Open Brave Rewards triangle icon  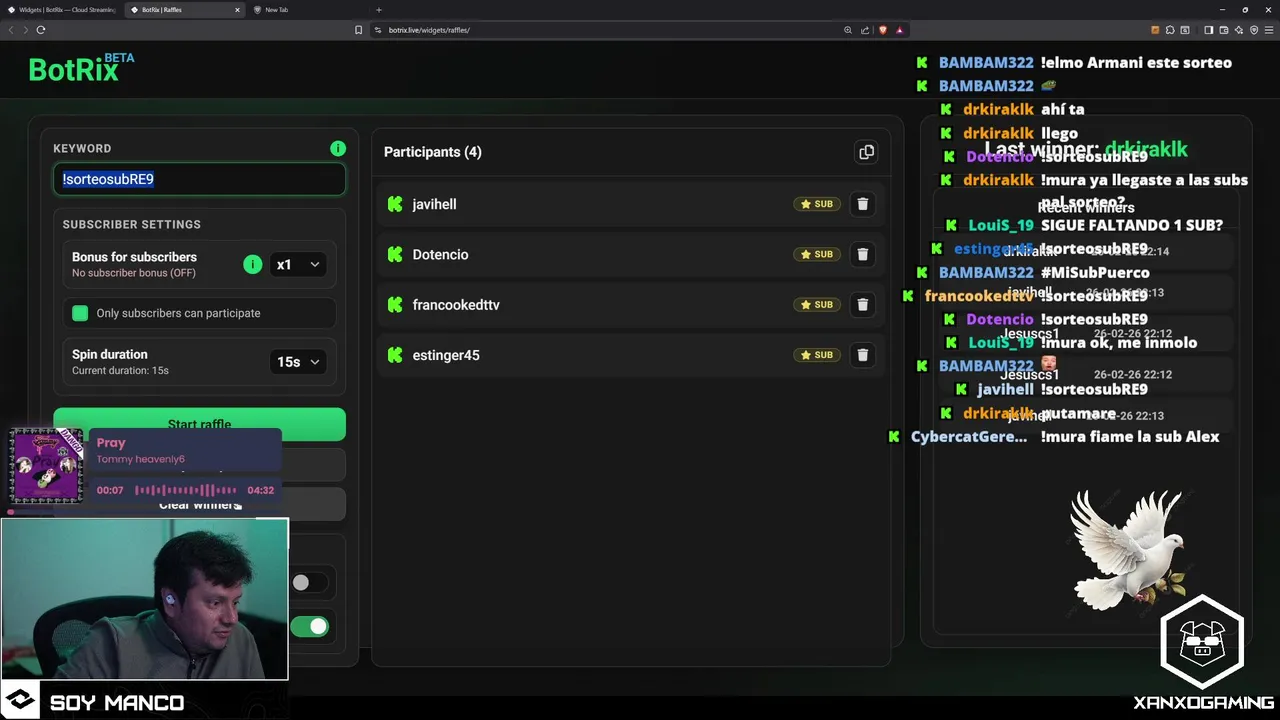click(900, 30)
